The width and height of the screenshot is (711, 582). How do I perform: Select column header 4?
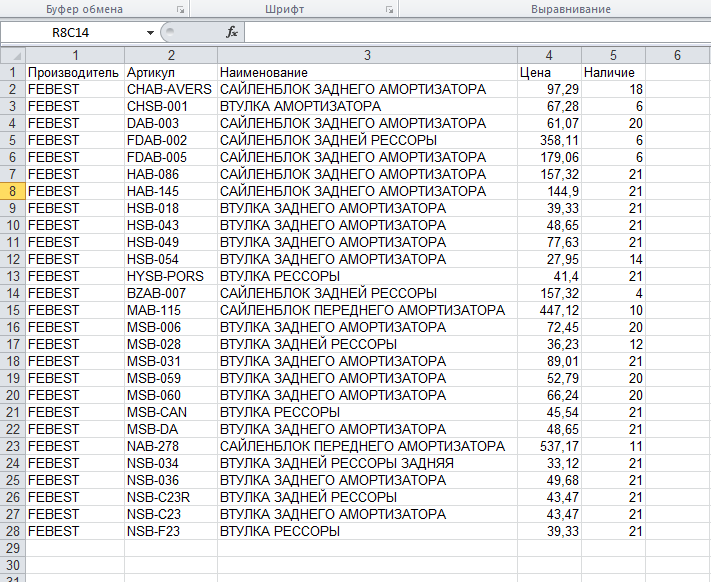(x=549, y=55)
